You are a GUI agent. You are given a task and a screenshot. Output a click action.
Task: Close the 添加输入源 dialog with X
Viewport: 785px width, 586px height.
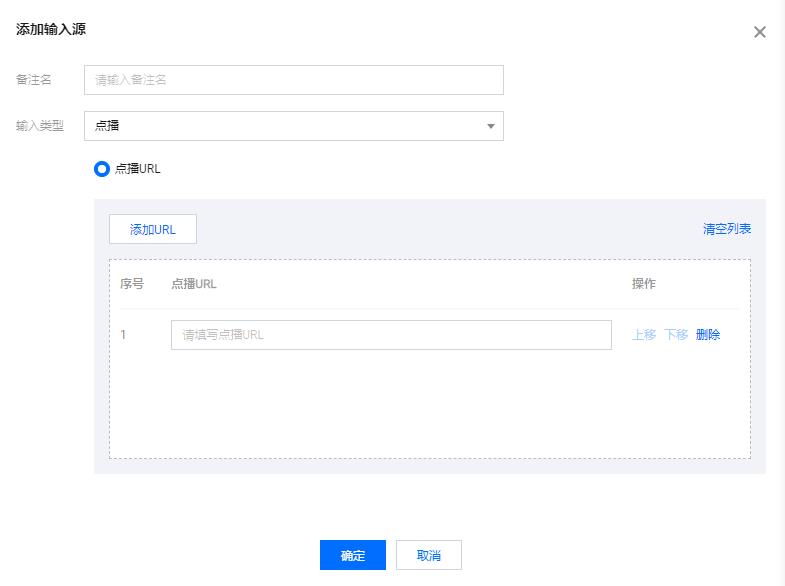pos(759,32)
